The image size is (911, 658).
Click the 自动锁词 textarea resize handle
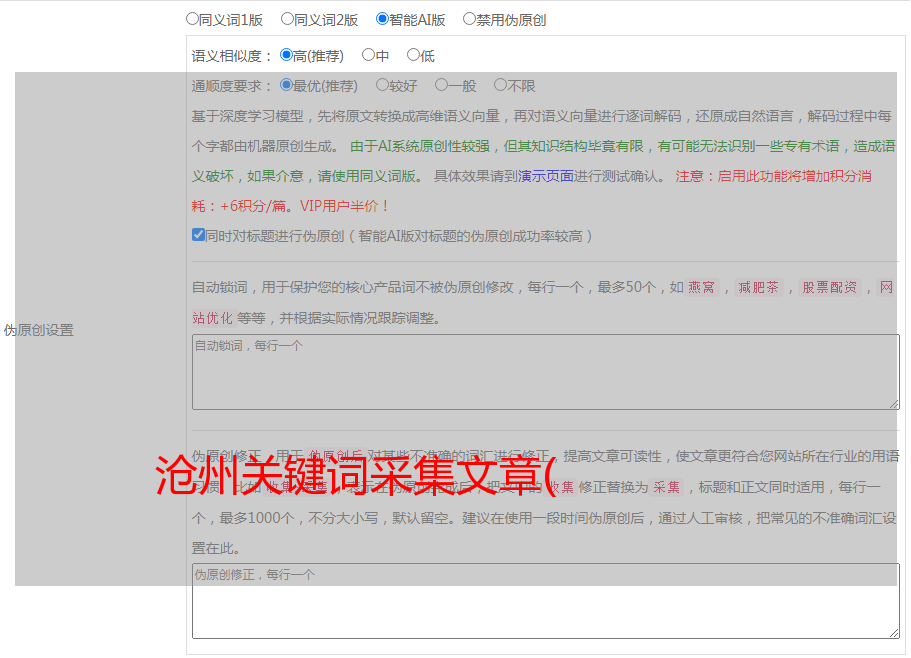click(x=893, y=403)
